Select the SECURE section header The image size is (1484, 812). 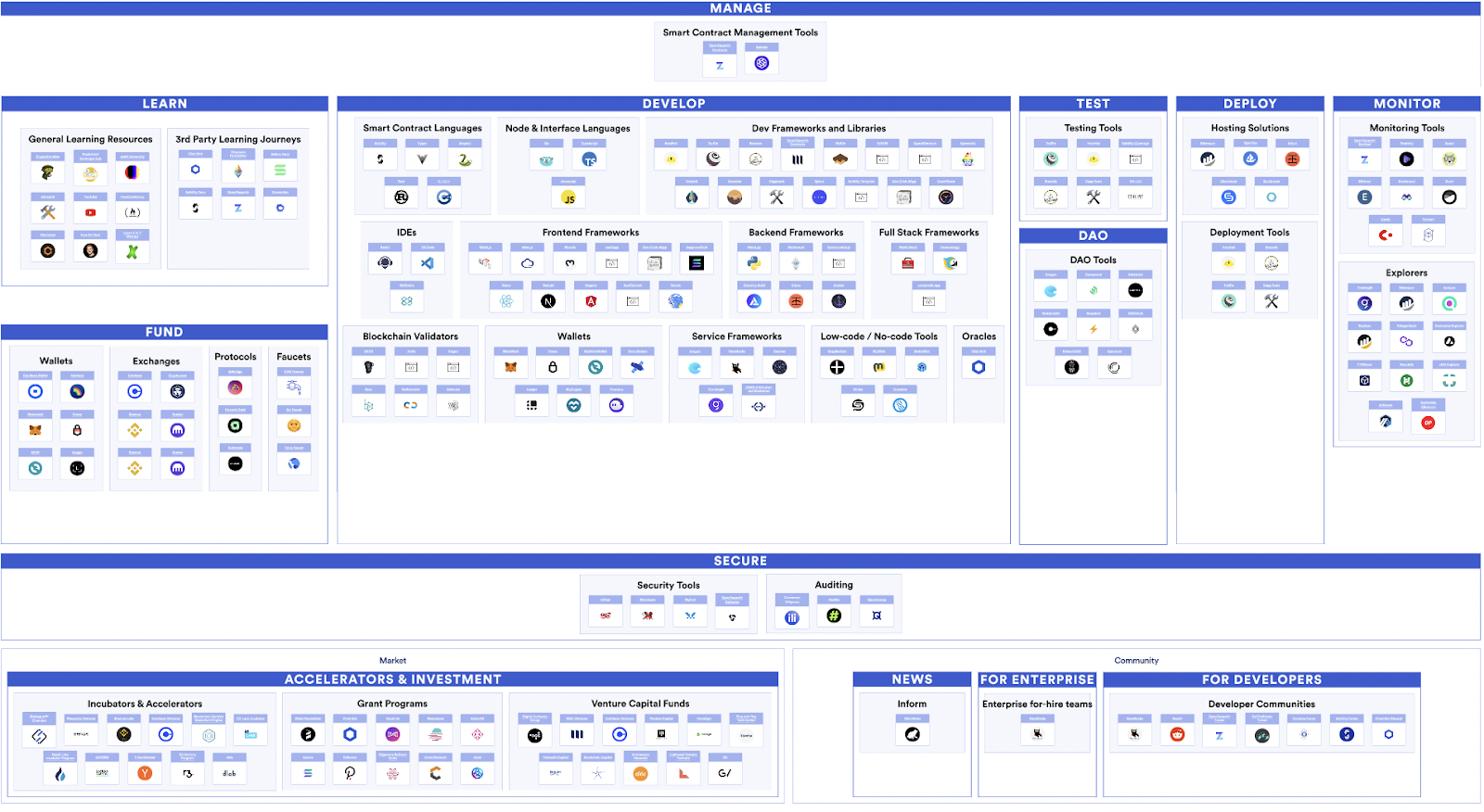740,561
